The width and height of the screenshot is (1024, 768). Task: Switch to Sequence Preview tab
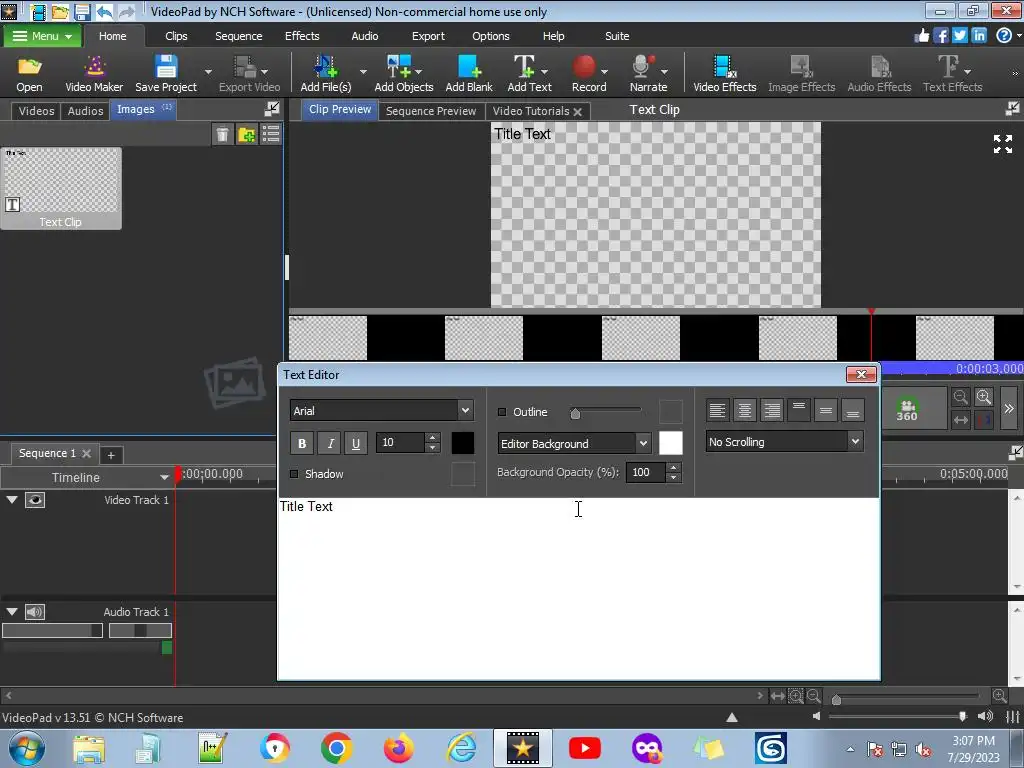pos(430,111)
